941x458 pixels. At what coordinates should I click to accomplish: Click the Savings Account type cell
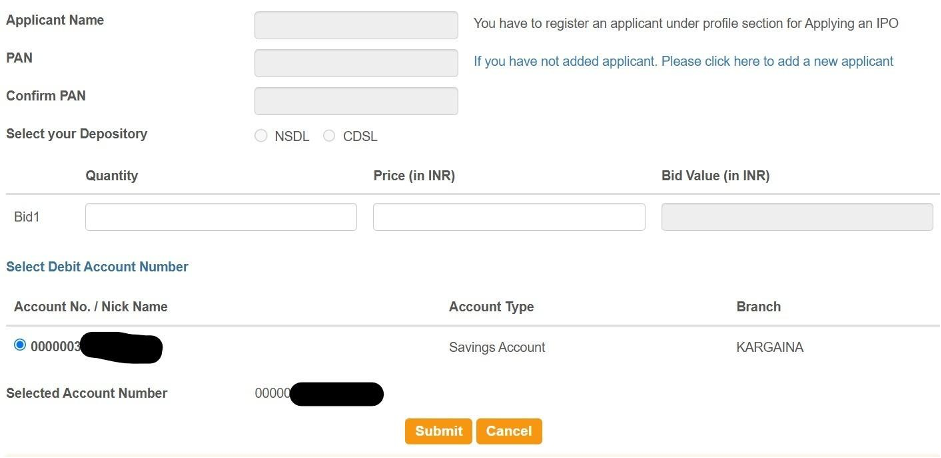pyautogui.click(x=497, y=348)
